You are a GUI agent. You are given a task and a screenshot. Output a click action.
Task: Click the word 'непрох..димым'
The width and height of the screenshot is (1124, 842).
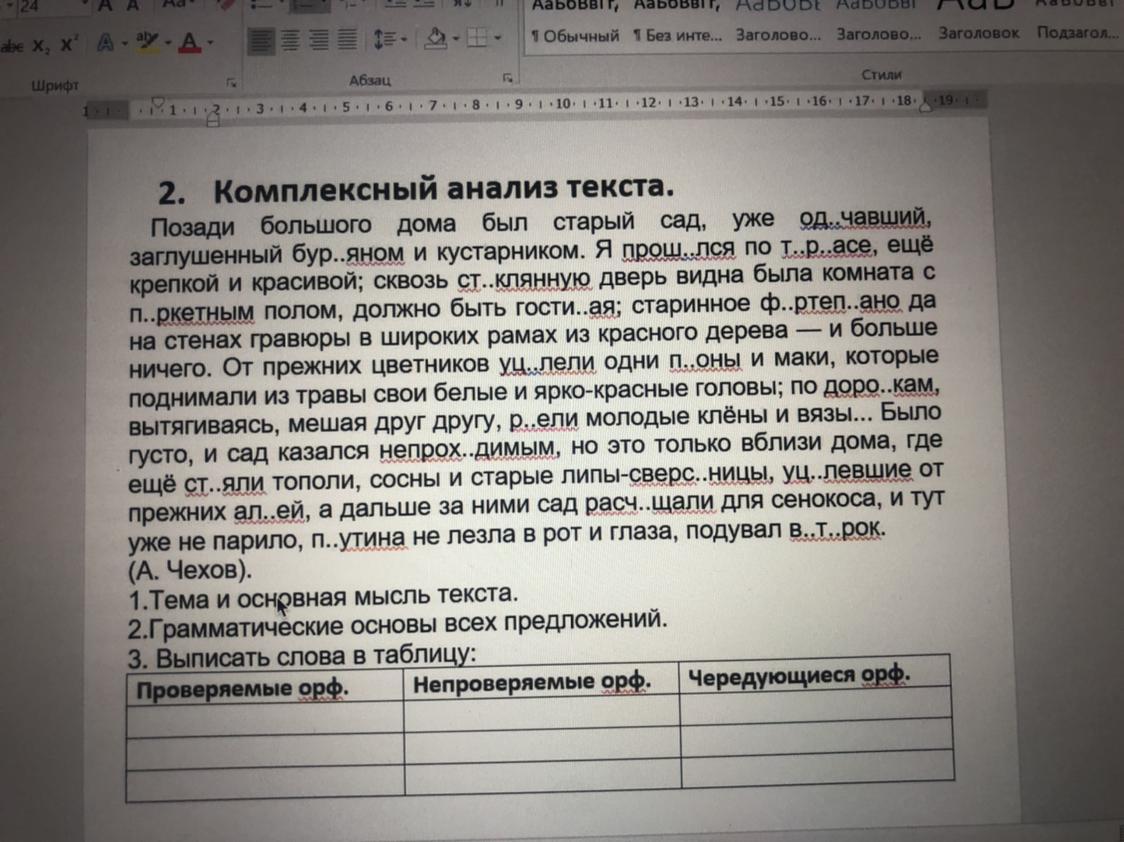pyautogui.click(x=468, y=449)
